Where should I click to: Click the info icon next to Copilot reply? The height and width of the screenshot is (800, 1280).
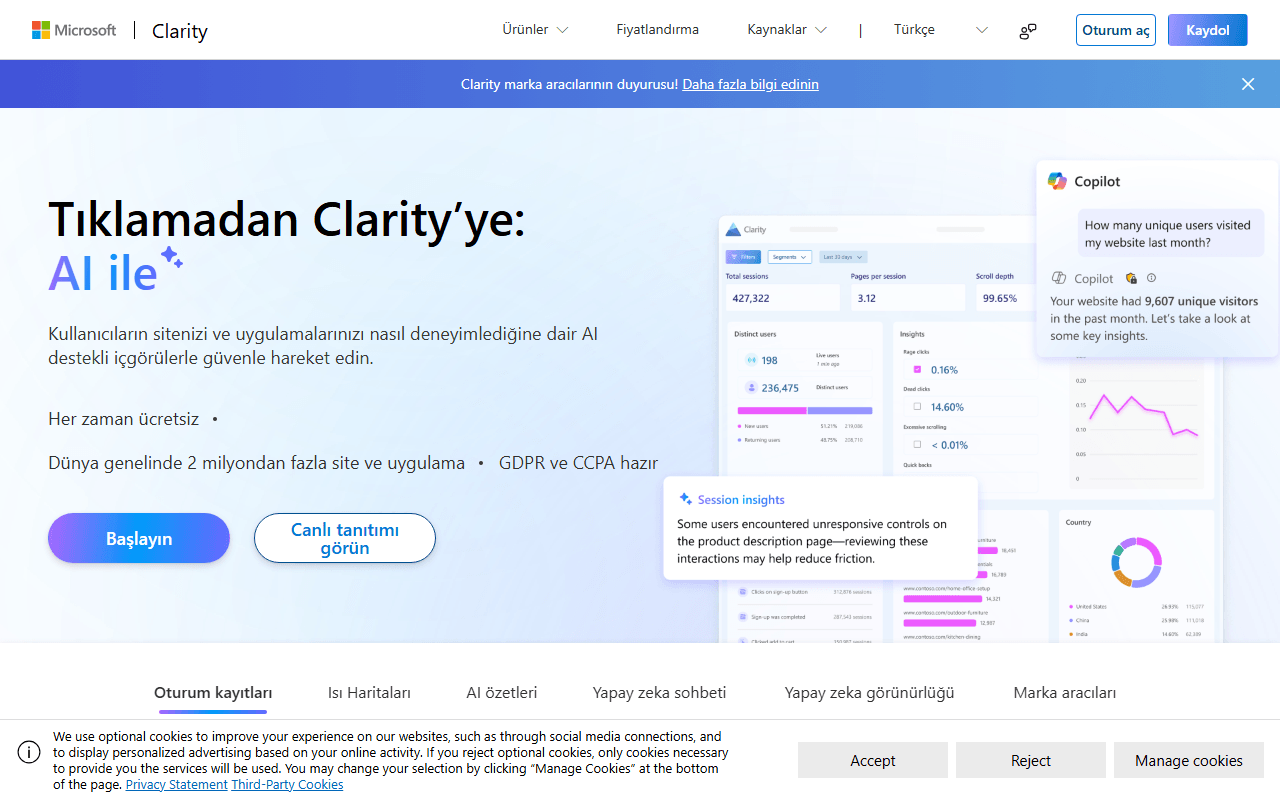tap(1151, 278)
